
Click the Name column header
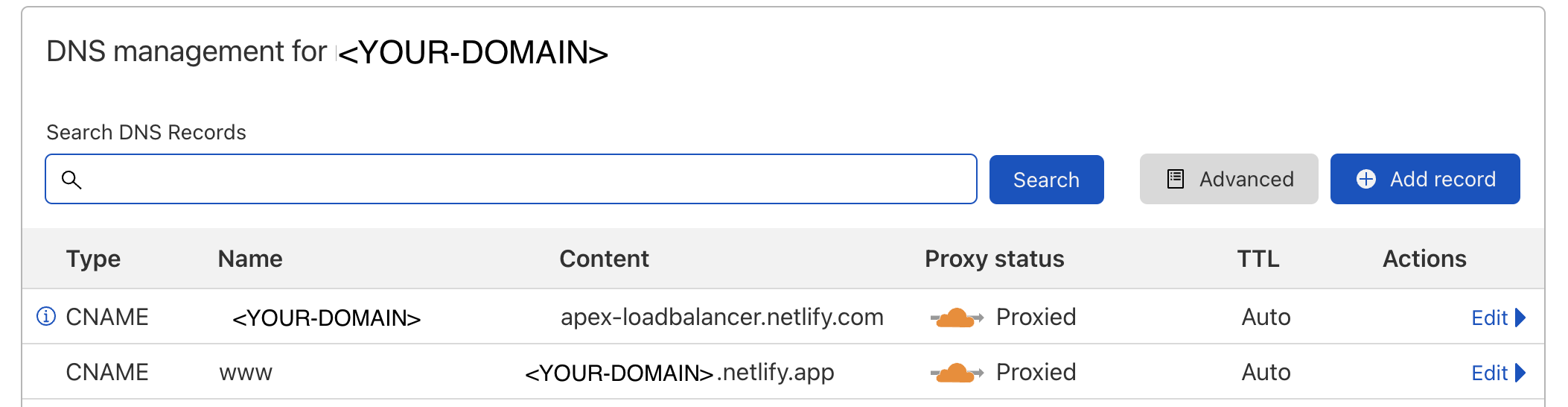click(x=250, y=259)
